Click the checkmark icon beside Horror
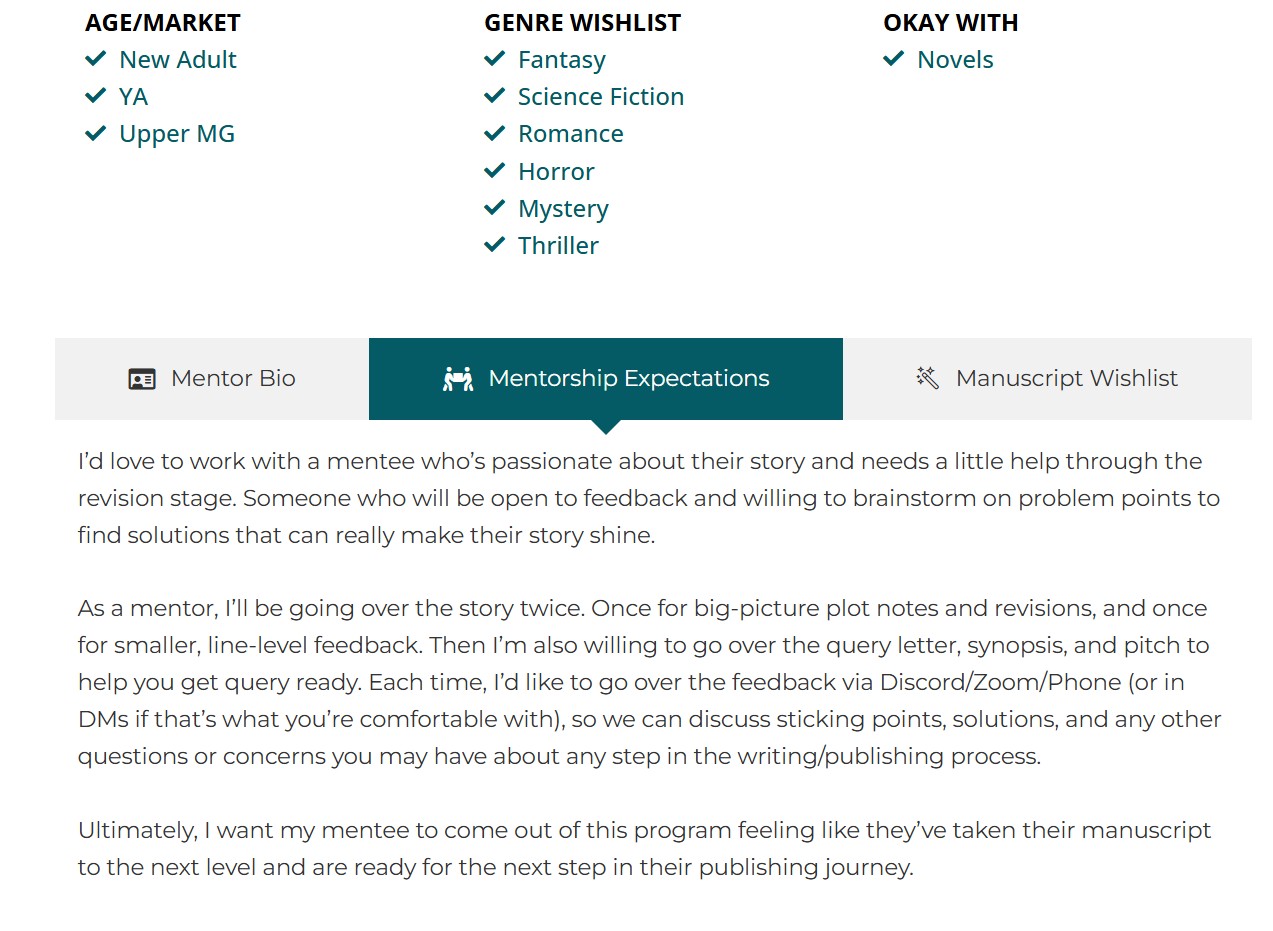This screenshot has width=1273, height=931. click(x=495, y=171)
